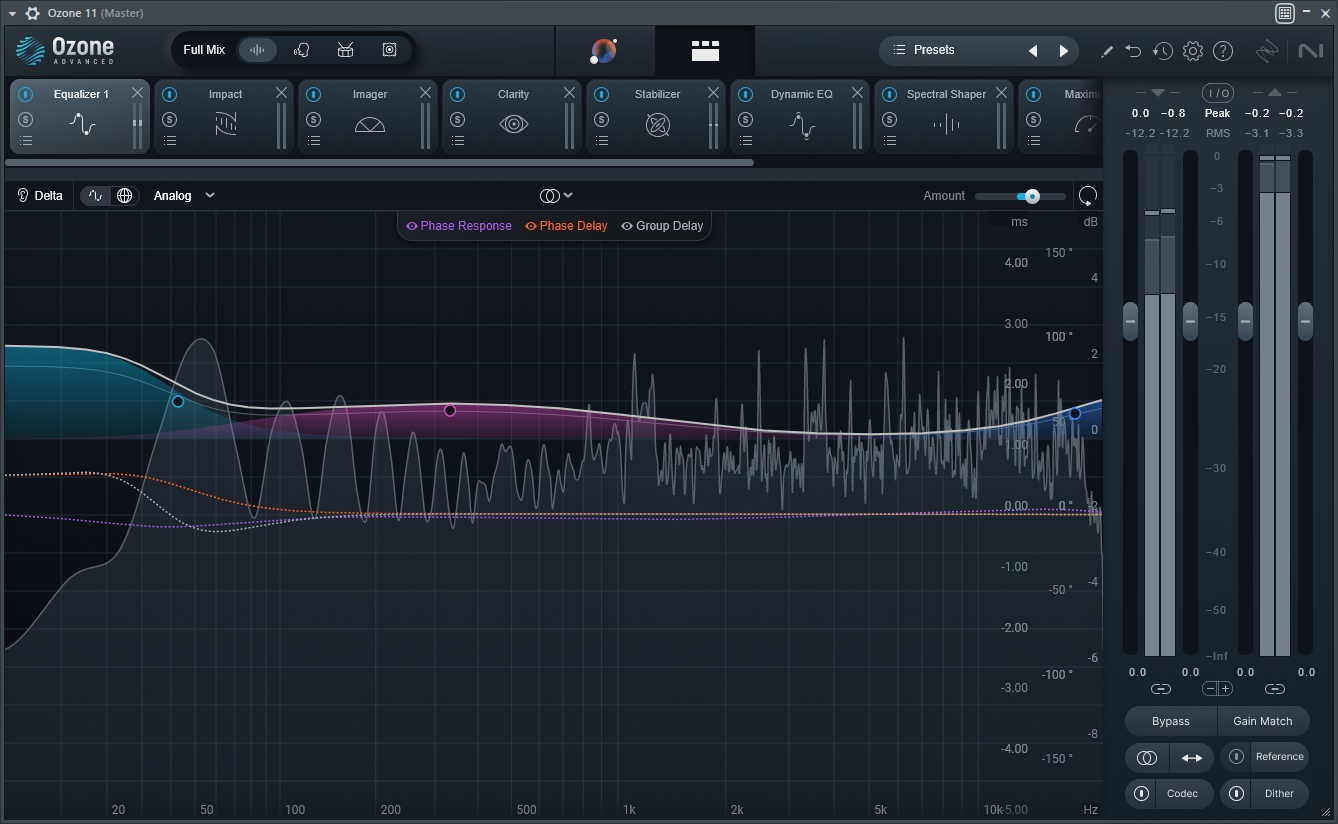1338x824 pixels.
Task: Click the Bypass button
Action: (x=1171, y=721)
